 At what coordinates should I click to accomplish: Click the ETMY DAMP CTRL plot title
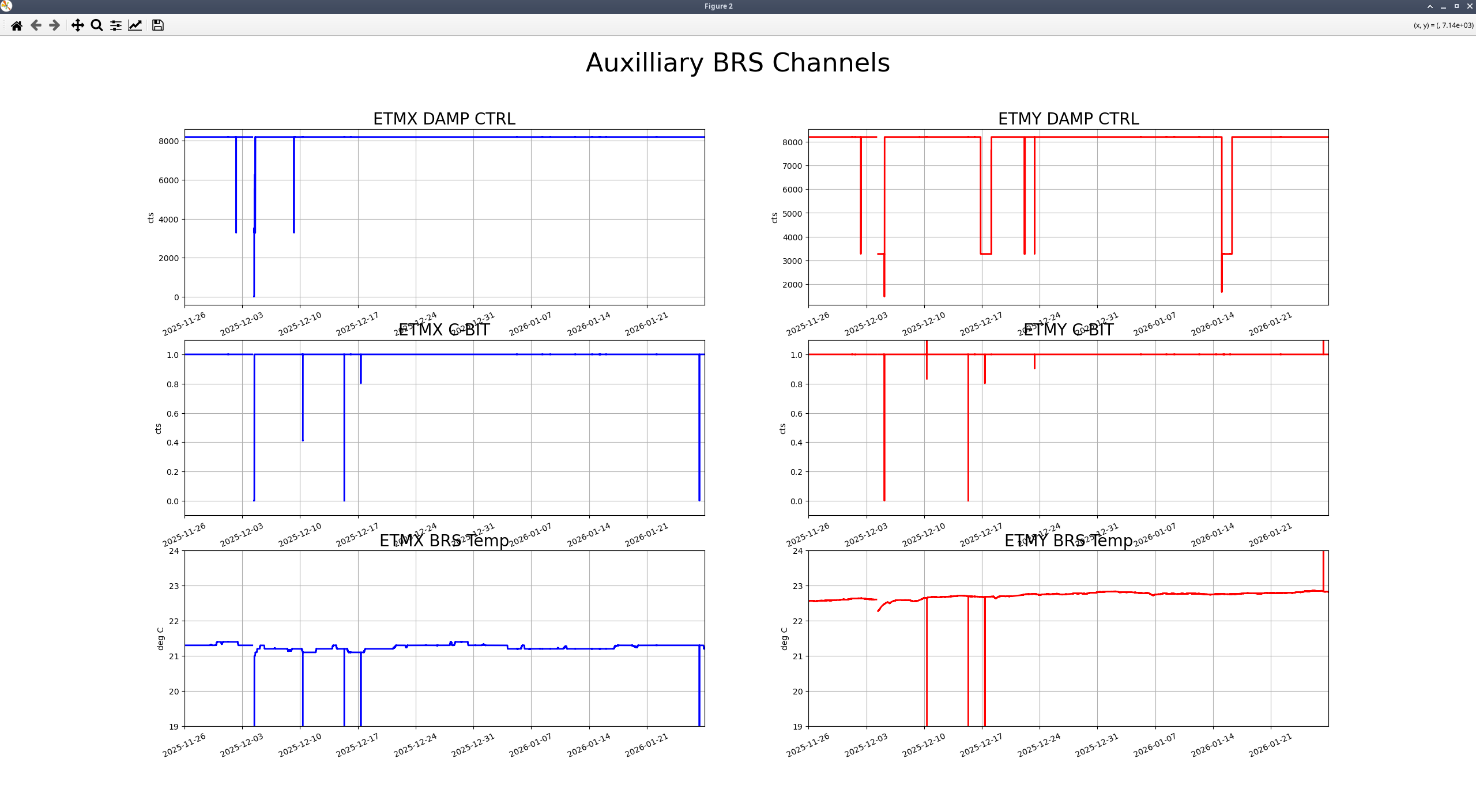click(1068, 119)
